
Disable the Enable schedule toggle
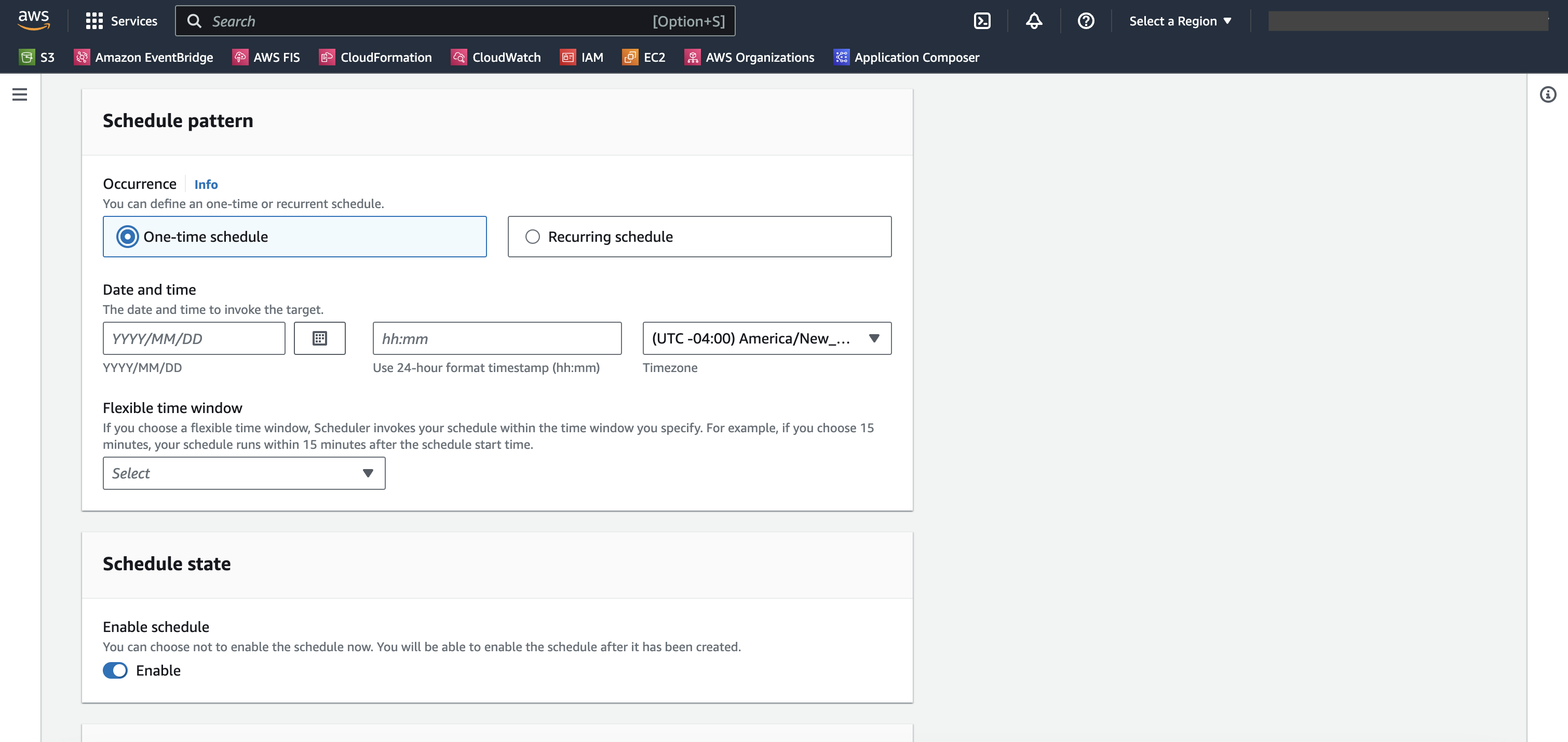click(115, 670)
